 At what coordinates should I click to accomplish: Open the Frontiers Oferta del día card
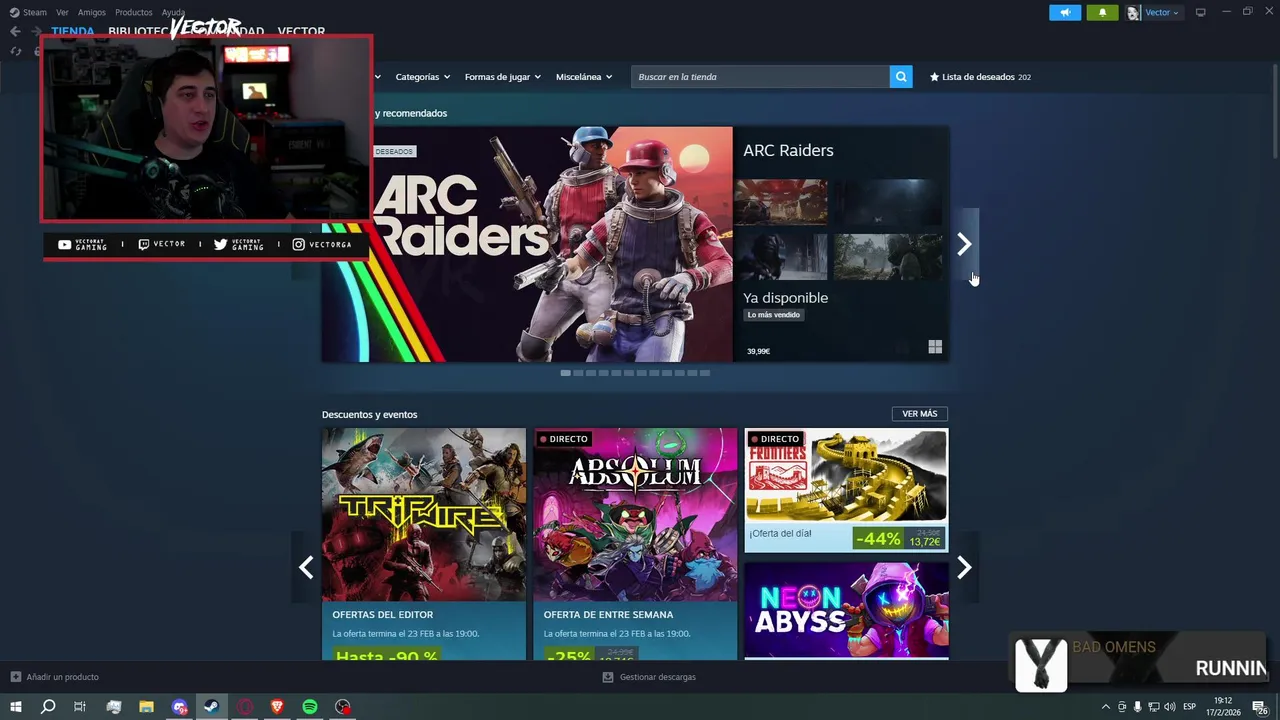[x=846, y=490]
